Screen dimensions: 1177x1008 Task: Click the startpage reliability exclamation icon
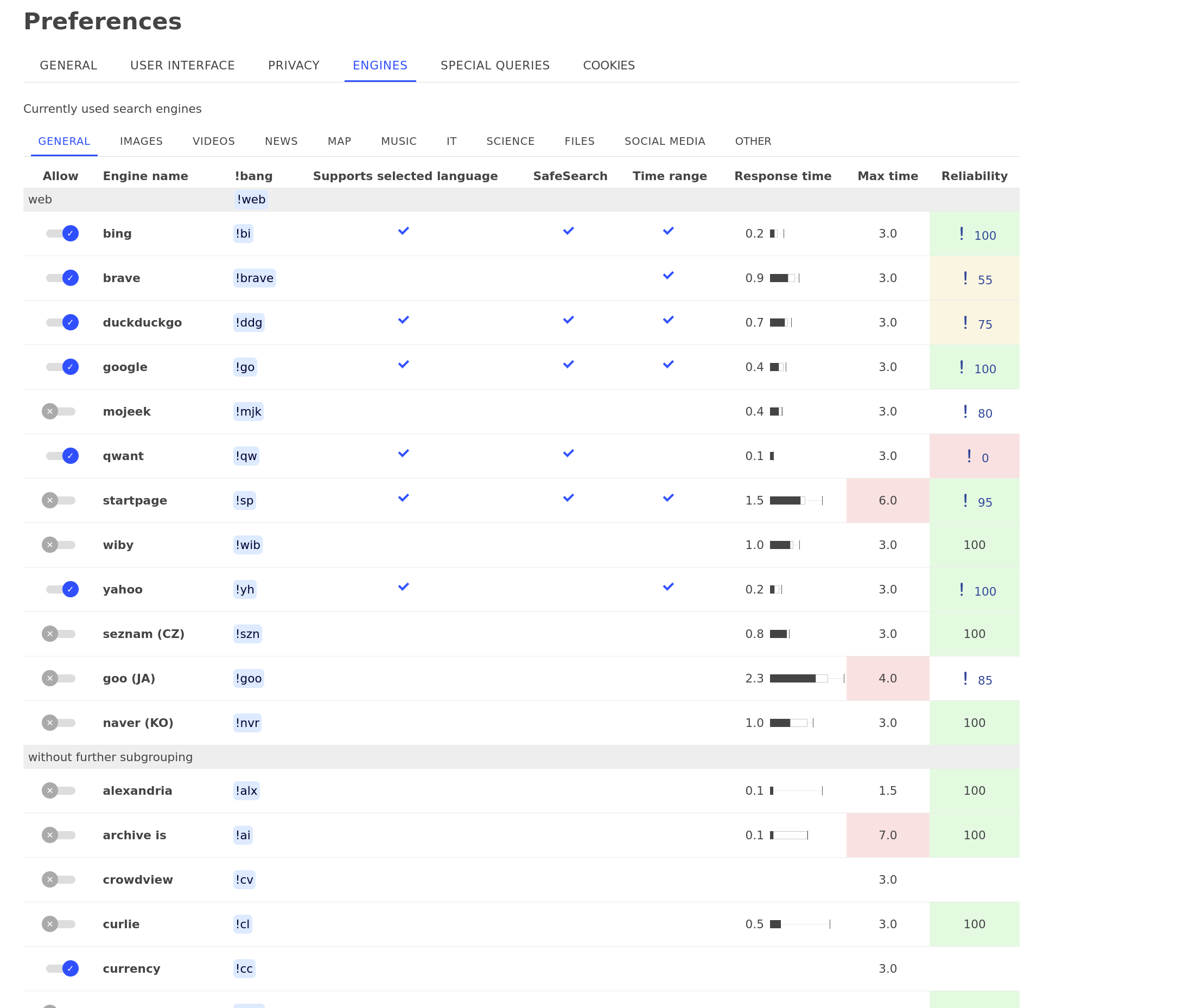coord(965,500)
